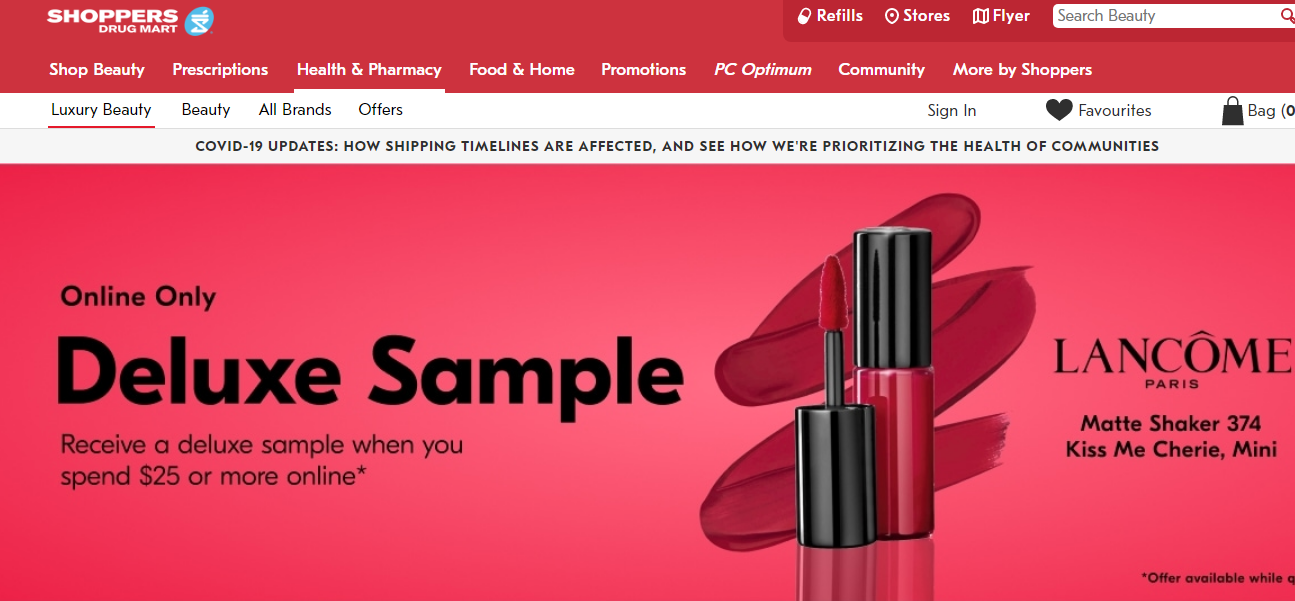Click the Favourites heart icon
This screenshot has height=601, width=1295.
[1059, 110]
